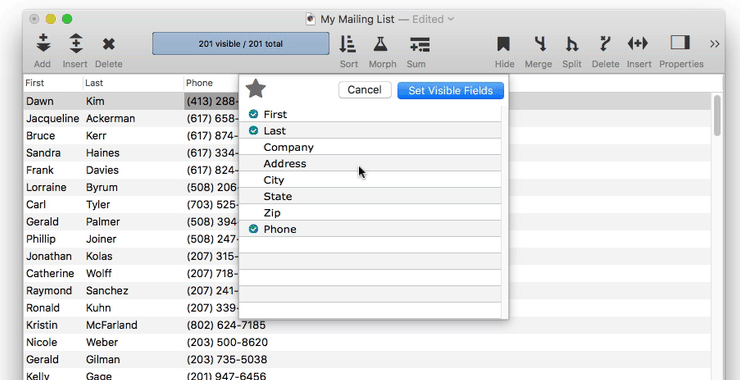Click the Merge fields icon
This screenshot has height=380, width=740.
coord(540,44)
